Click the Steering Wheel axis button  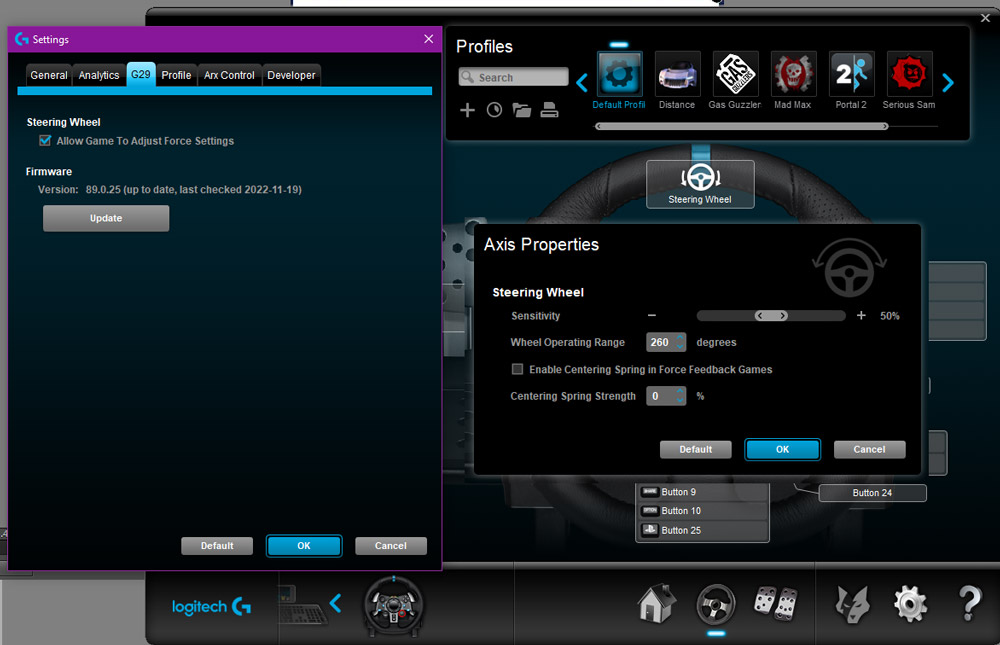click(x=700, y=184)
